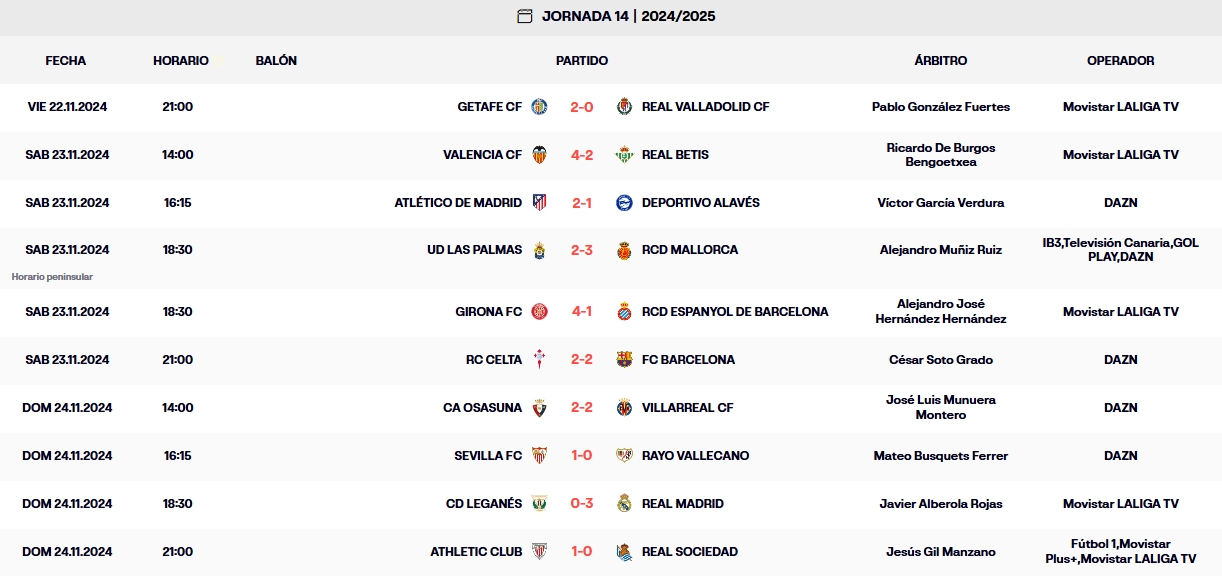Select referee Pablo González Fuertes
The image size is (1222, 576).
pos(941,107)
